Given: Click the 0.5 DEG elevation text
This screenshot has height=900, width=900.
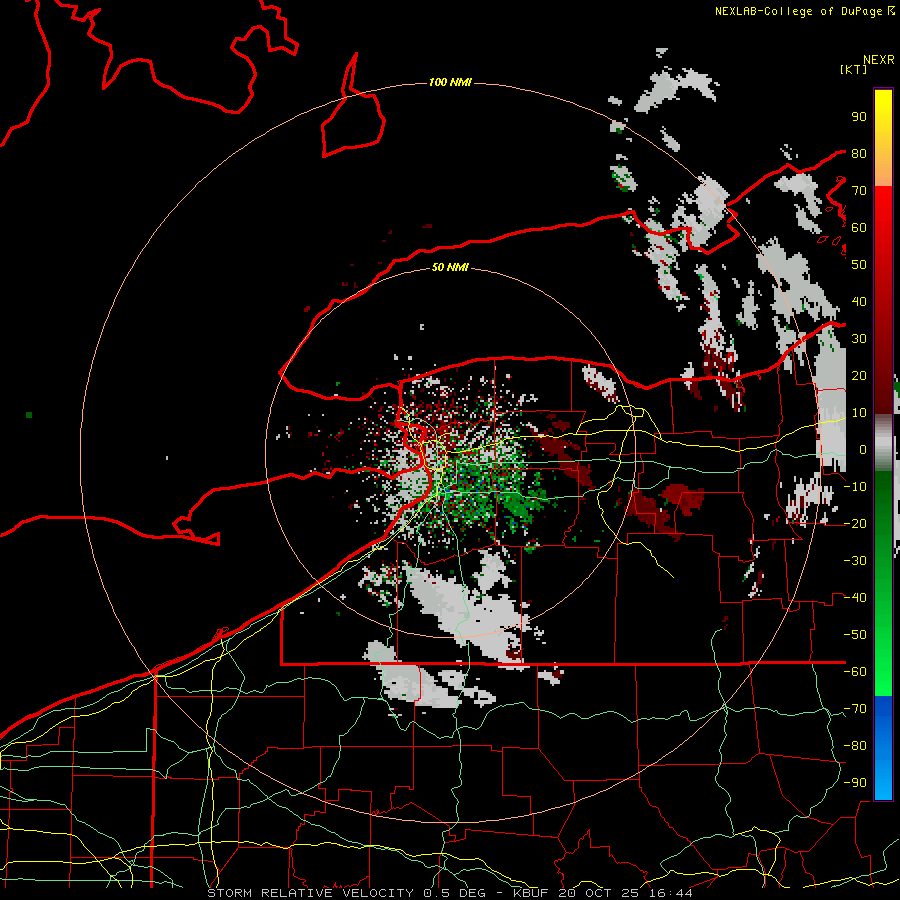Looking at the screenshot, I should coord(454,893).
